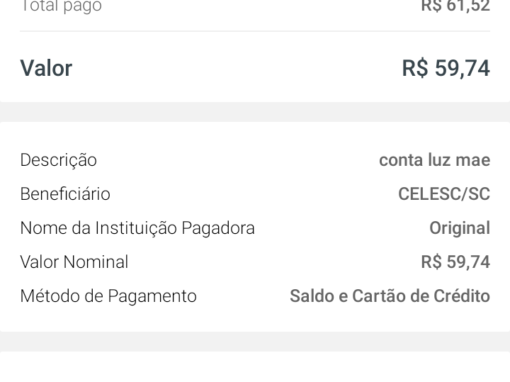Click the divider line under Total pago
Viewport: 510px width, 382px height.
click(255, 31)
